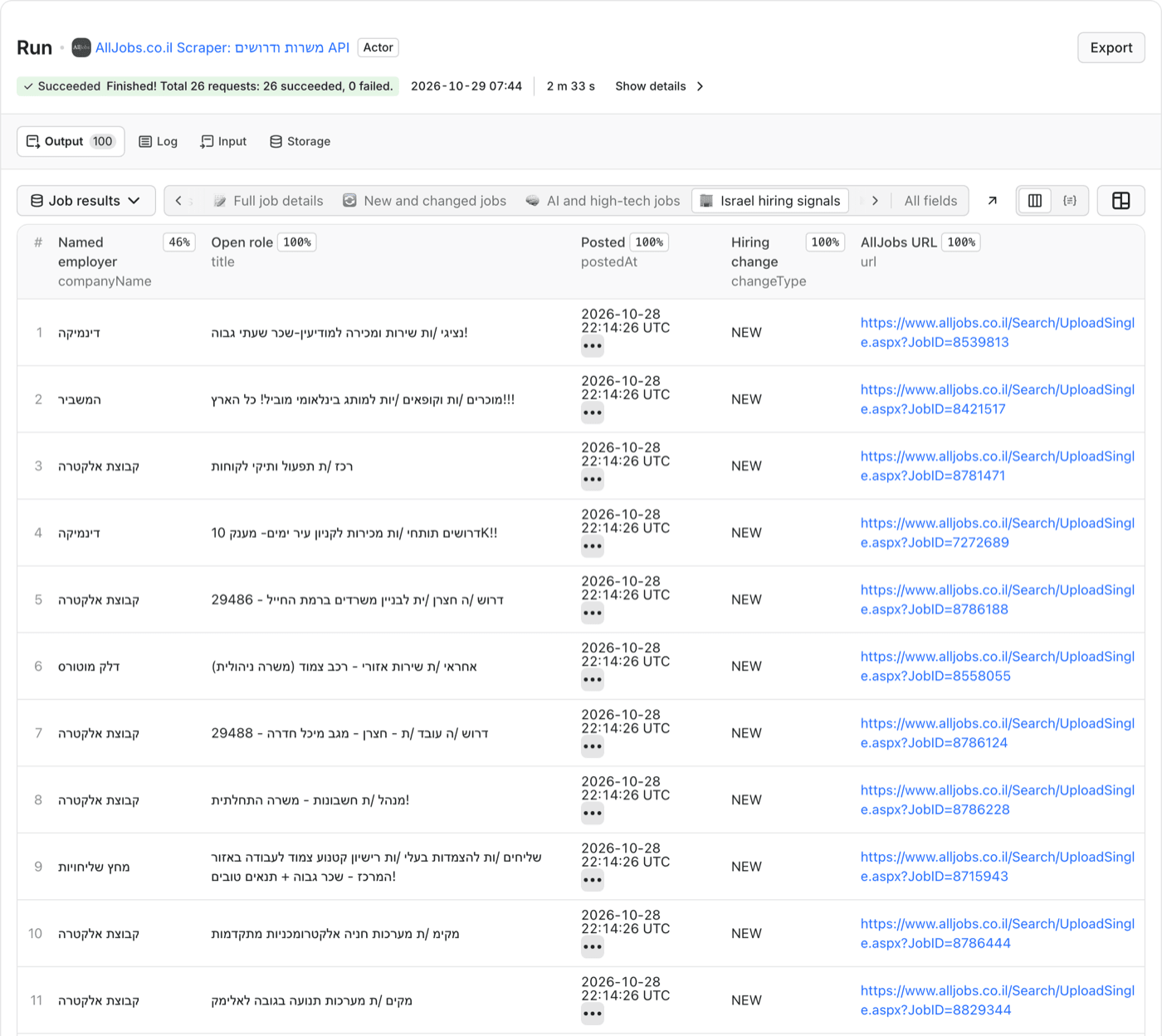Open the AllJobs URL for JobID 7272689
This screenshot has height=1036, width=1162.
pos(998,533)
